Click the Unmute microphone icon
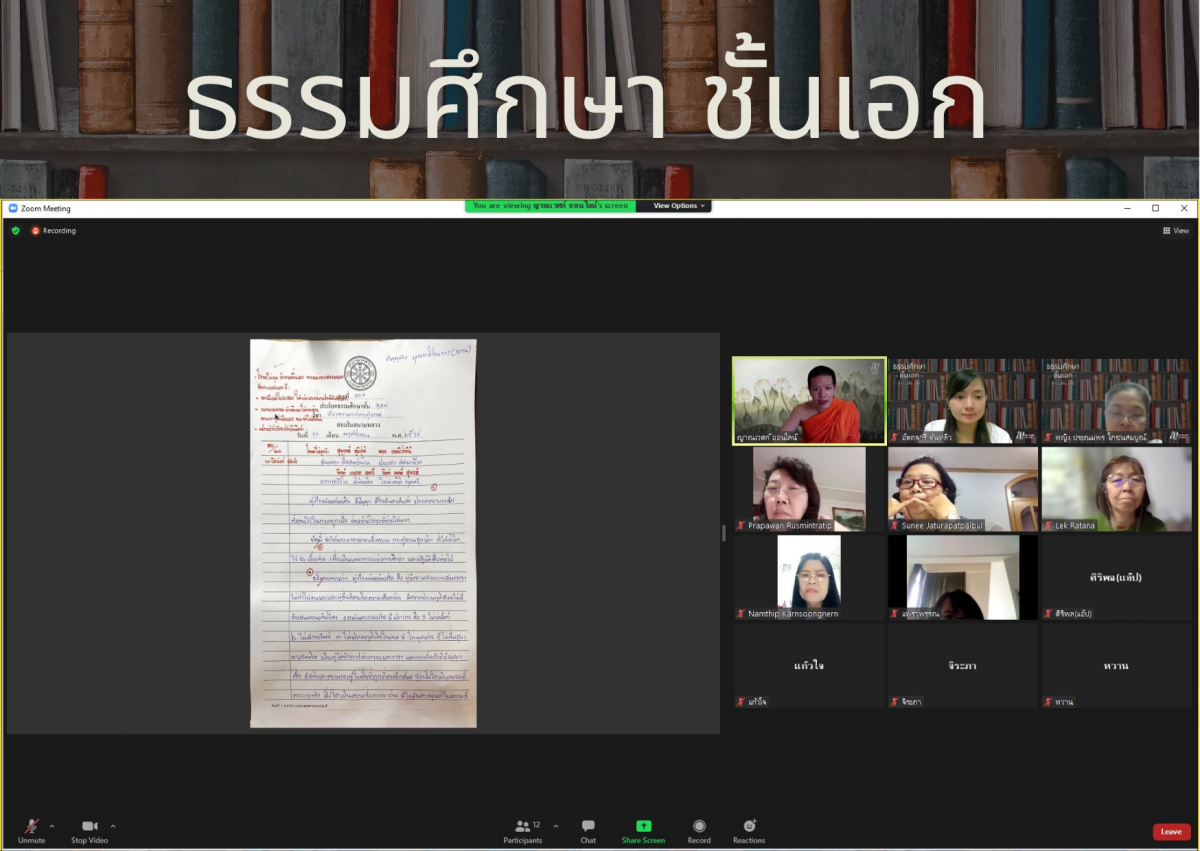 tap(31, 826)
